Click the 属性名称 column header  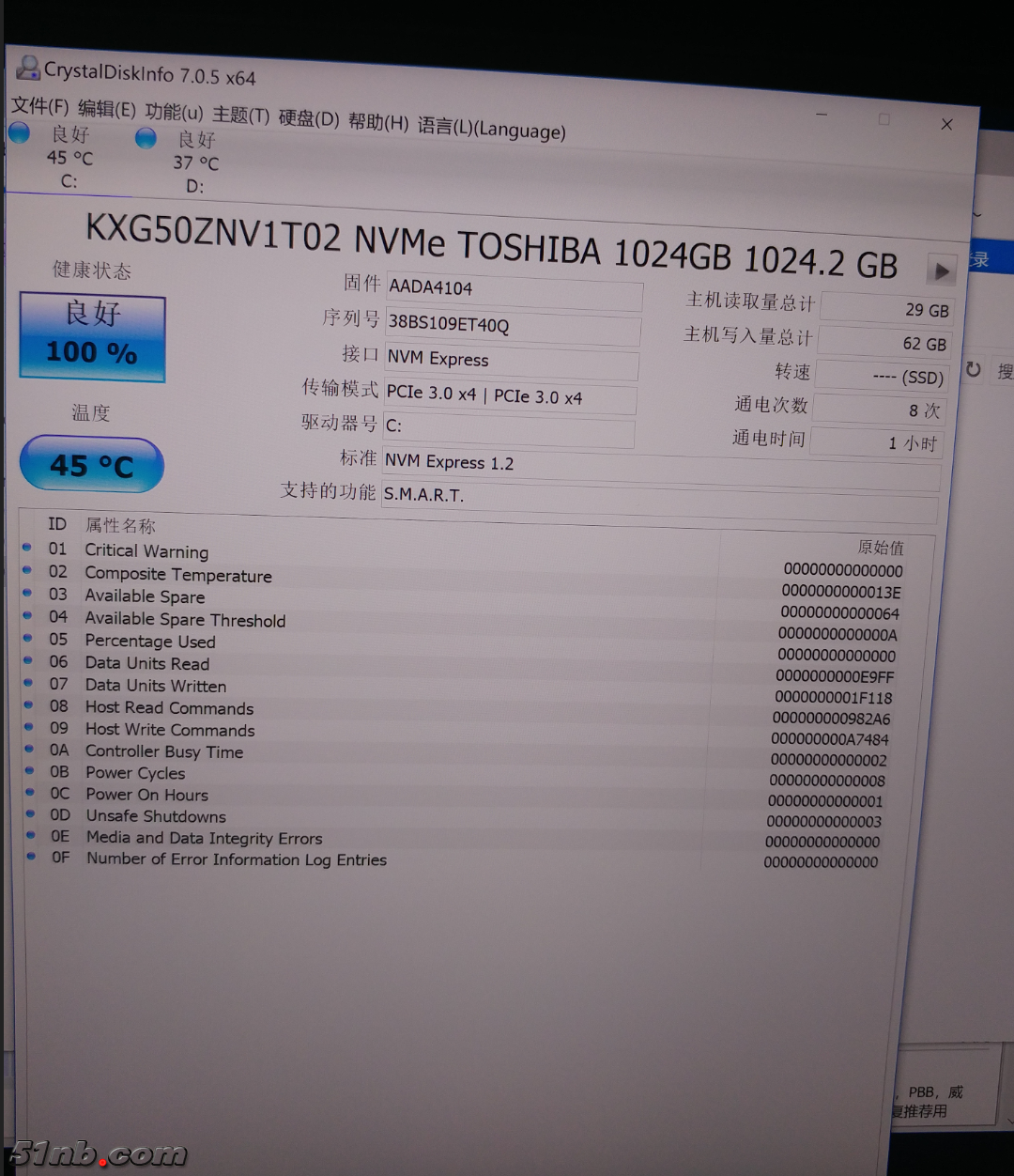(x=120, y=526)
